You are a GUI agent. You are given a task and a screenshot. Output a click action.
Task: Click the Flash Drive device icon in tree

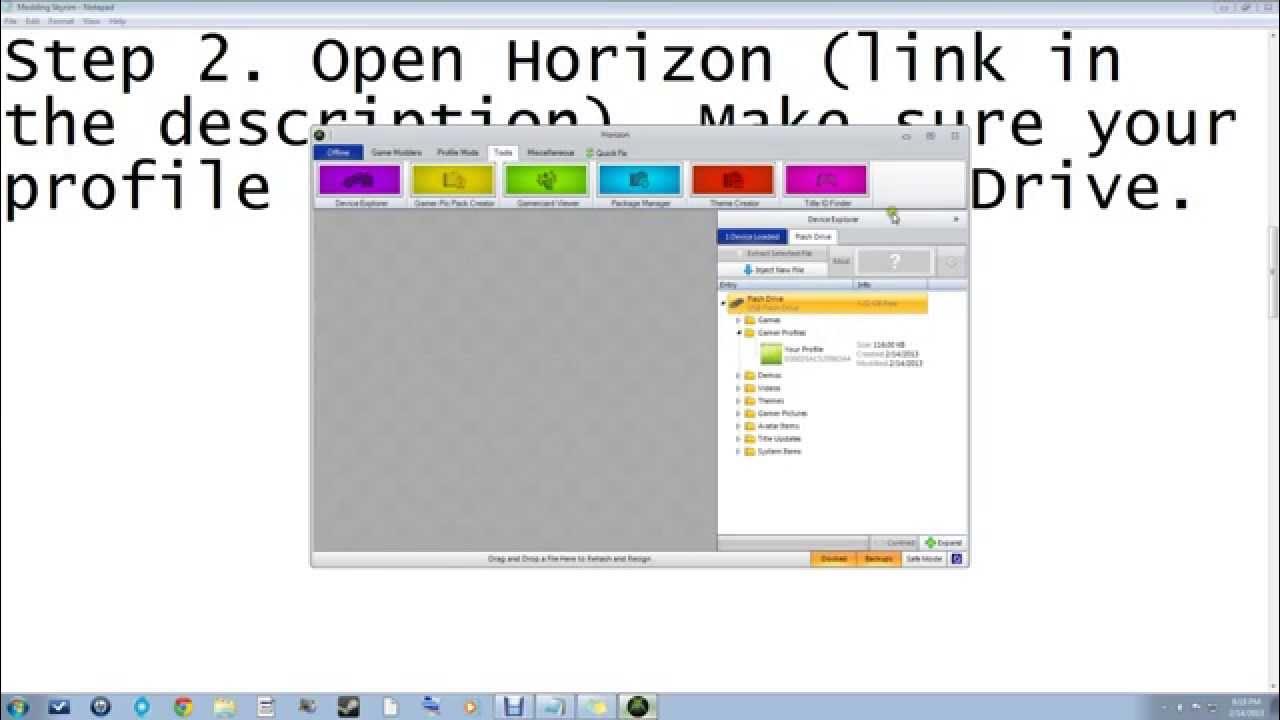coord(736,303)
